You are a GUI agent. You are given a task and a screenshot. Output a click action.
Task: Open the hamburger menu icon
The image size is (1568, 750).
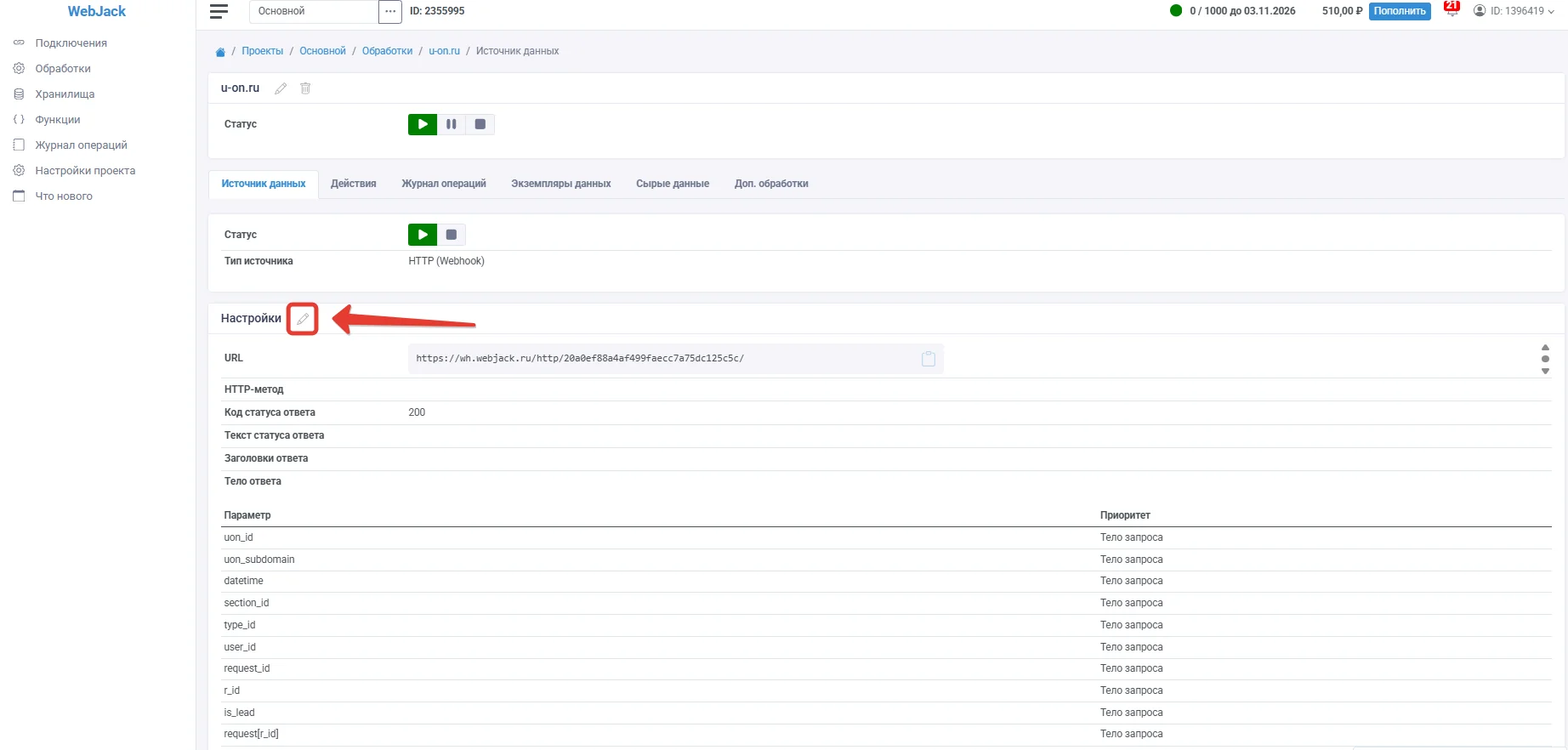point(219,11)
